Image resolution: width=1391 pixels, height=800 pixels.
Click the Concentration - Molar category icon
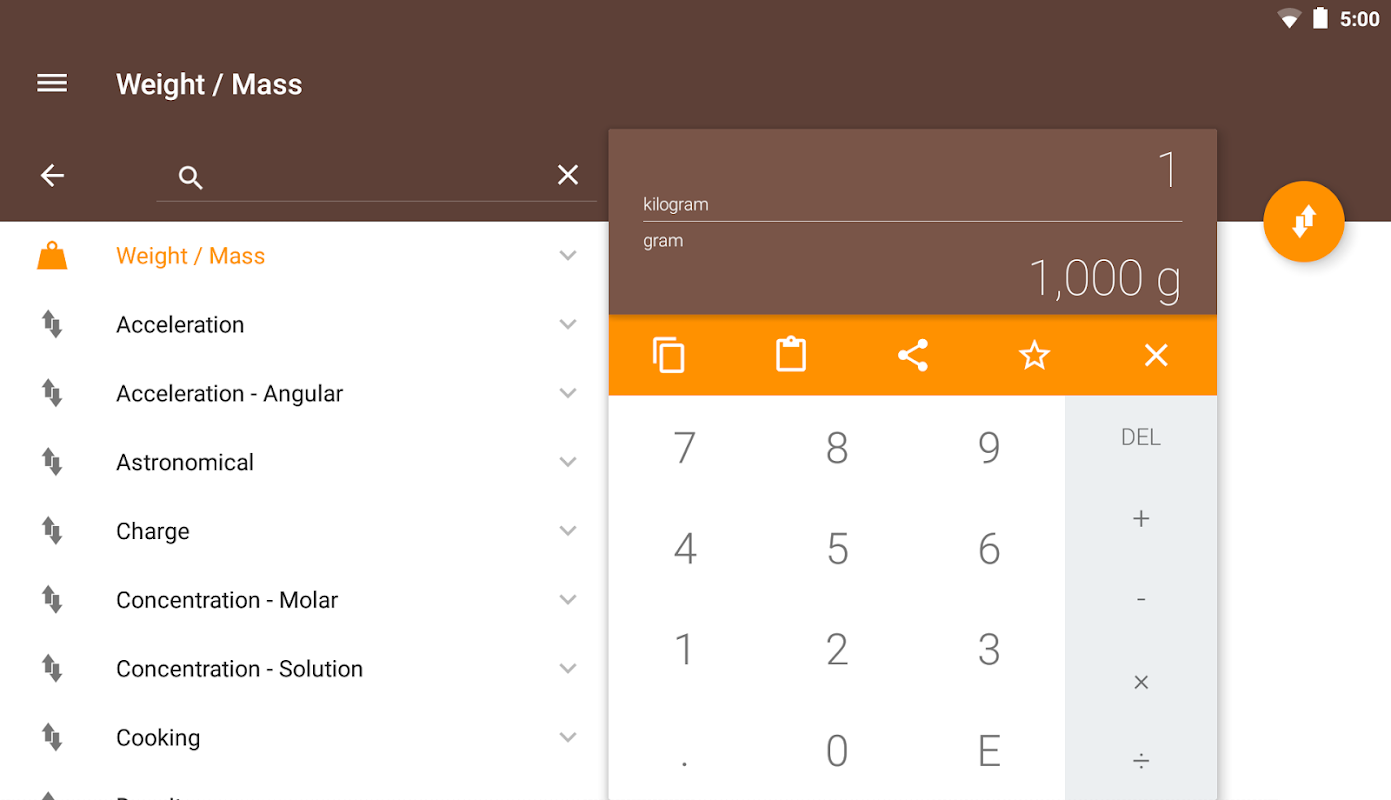click(52, 599)
